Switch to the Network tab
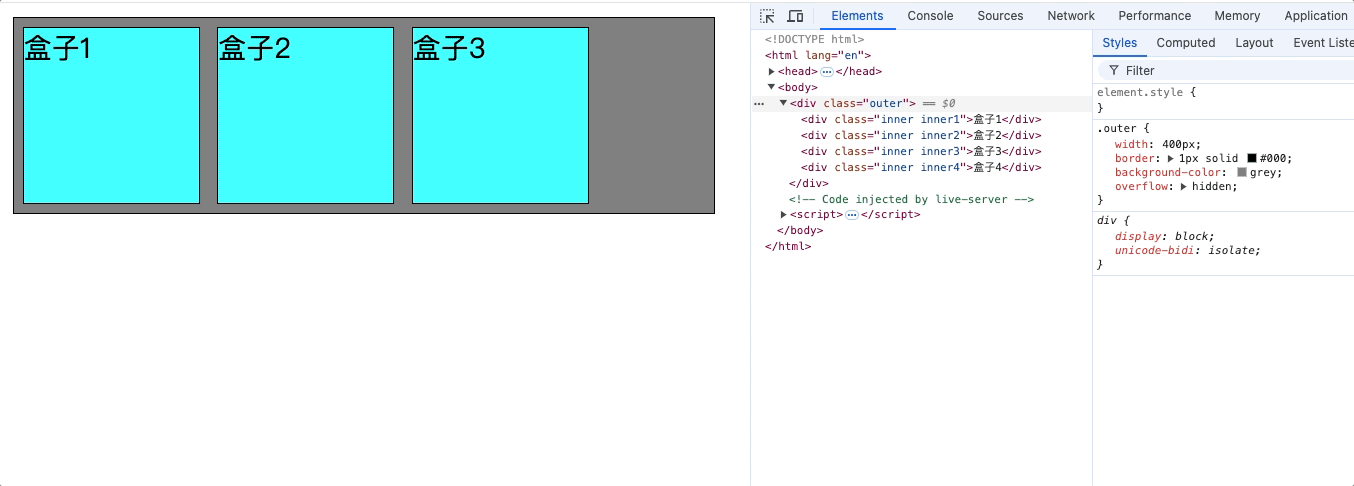 (x=1071, y=16)
